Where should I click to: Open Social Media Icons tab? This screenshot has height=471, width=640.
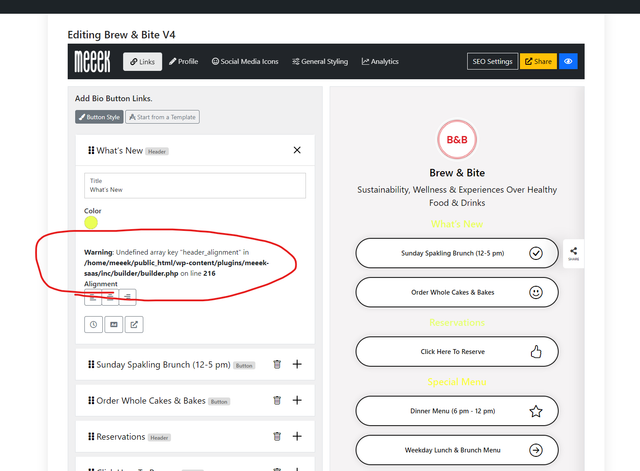coord(245,62)
